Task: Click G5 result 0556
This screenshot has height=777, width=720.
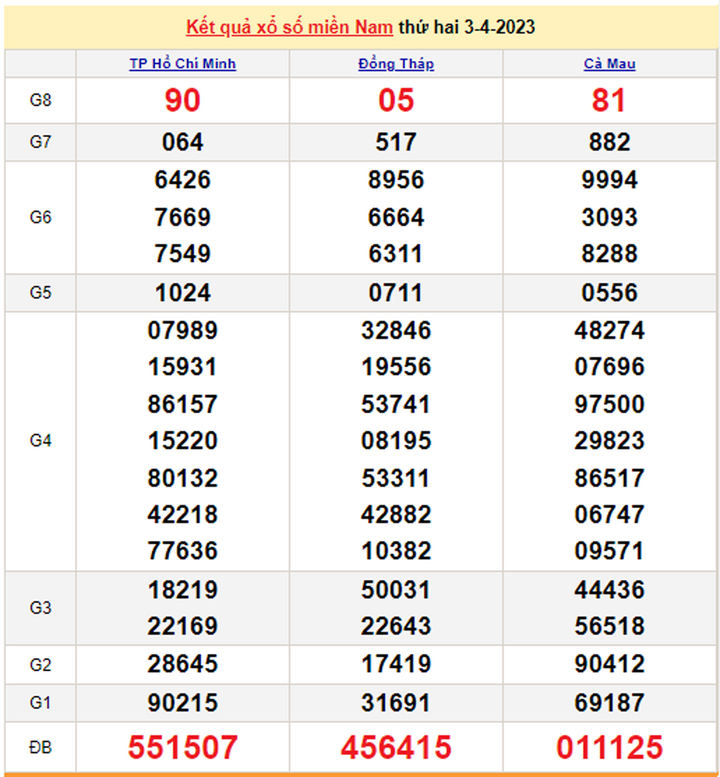Action: (x=609, y=293)
